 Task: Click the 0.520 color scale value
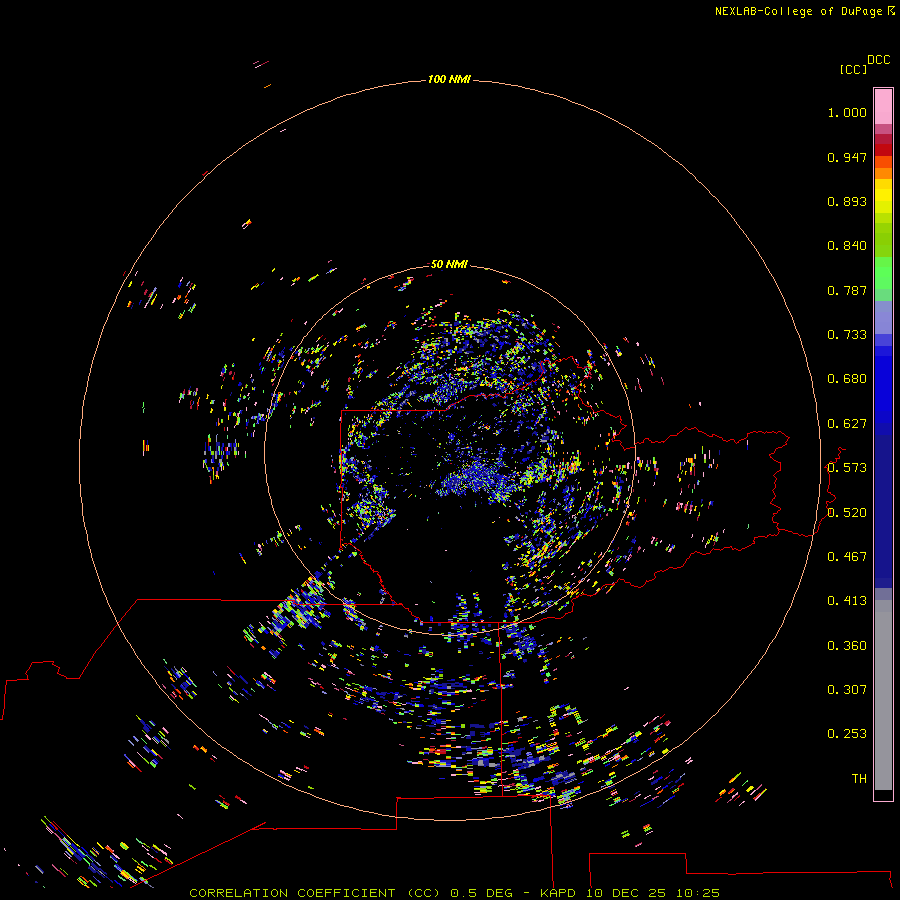847,513
